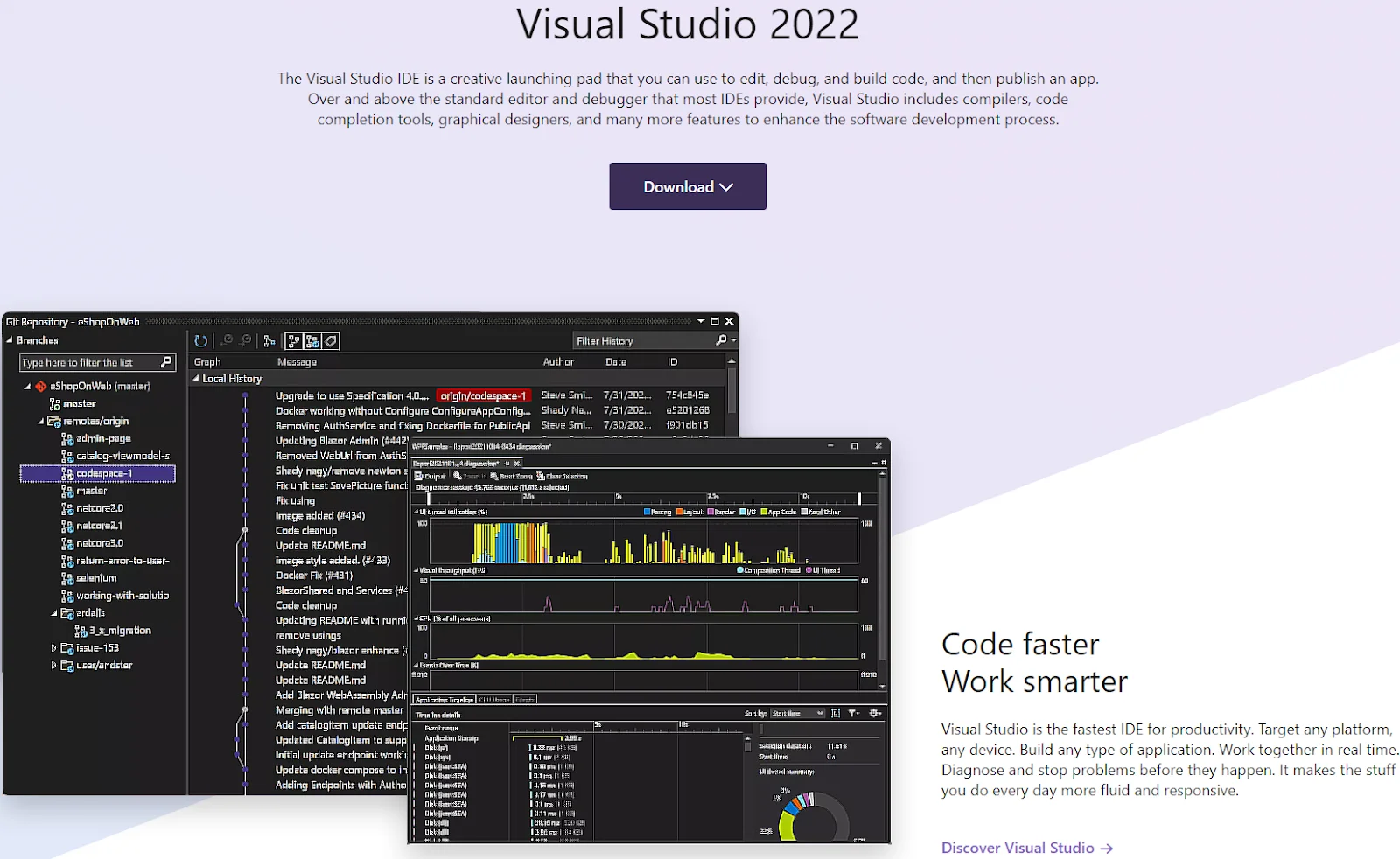Viewport: 1400px width, 859px height.
Task: Open the Sort by Start time dropdown
Action: pos(797,714)
